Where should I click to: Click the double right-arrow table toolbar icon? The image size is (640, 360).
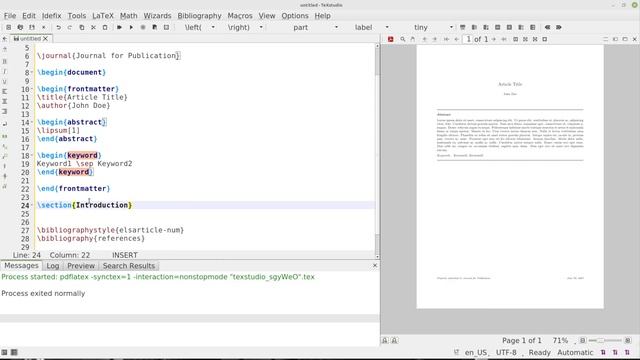click(559, 27)
